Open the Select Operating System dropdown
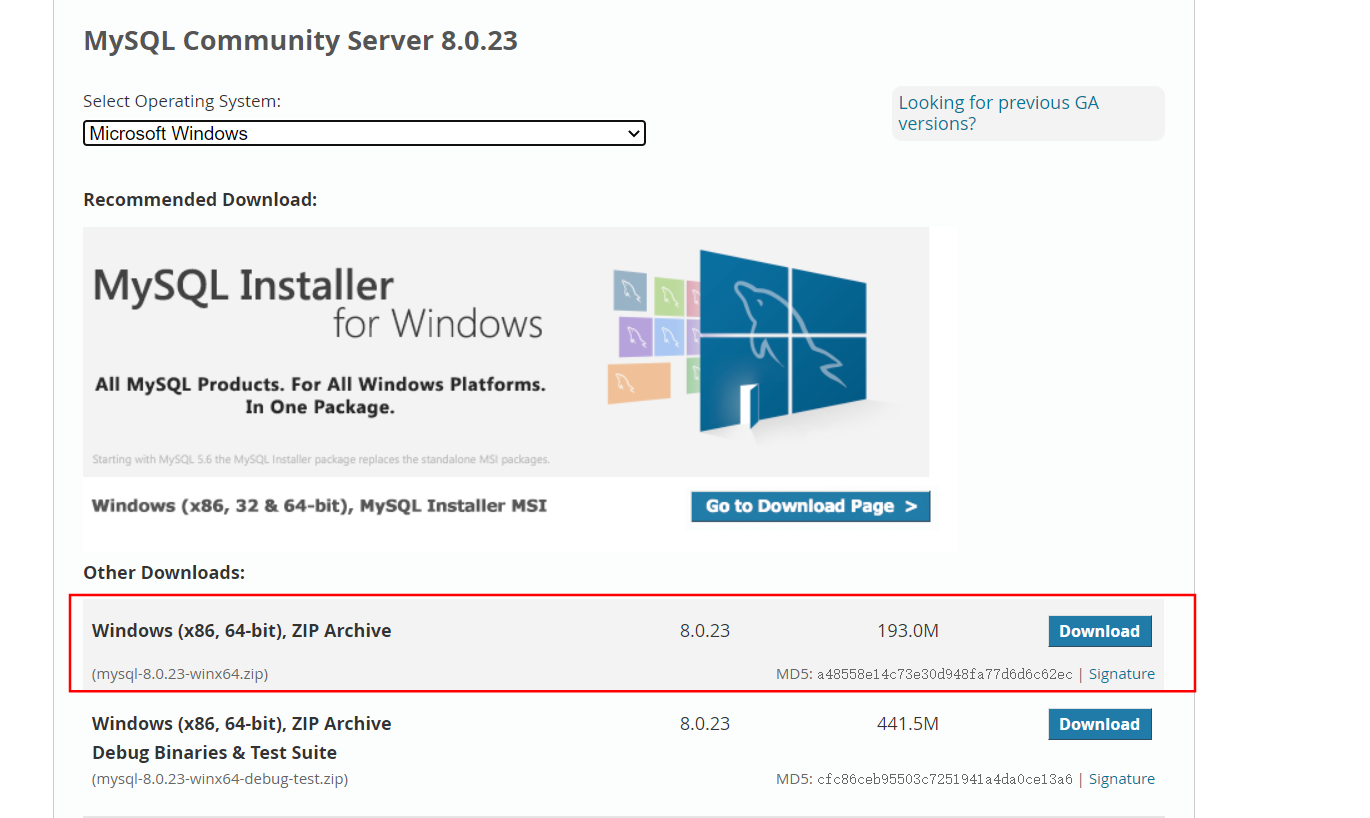 coord(364,133)
